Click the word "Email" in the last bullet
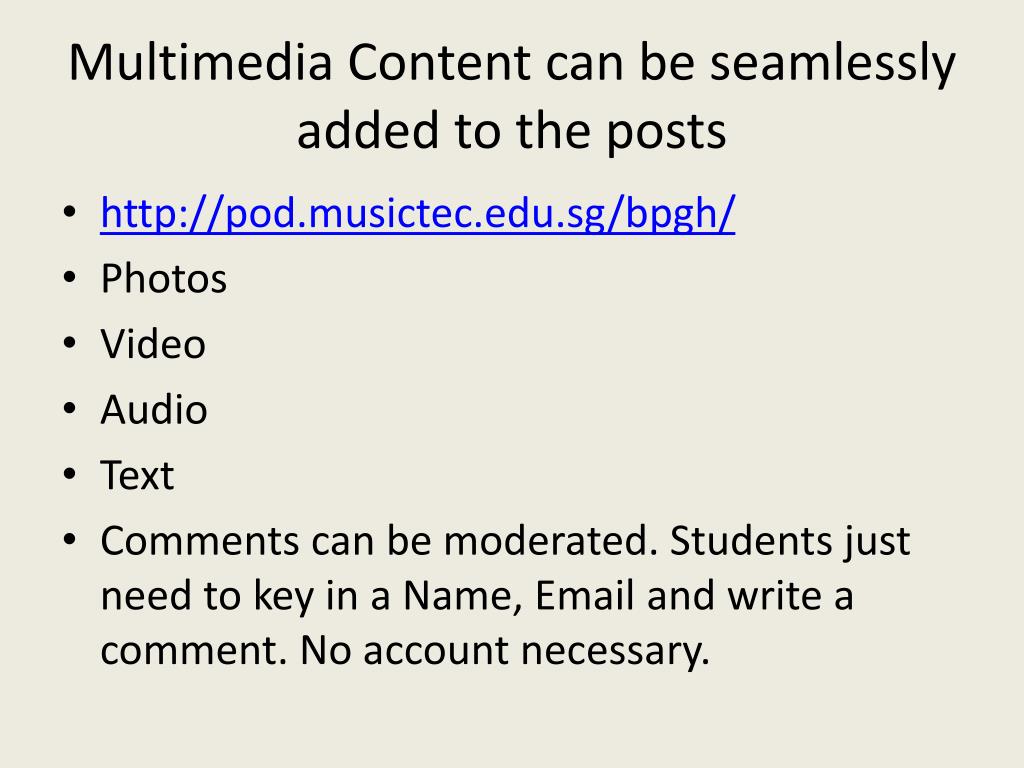 point(584,596)
